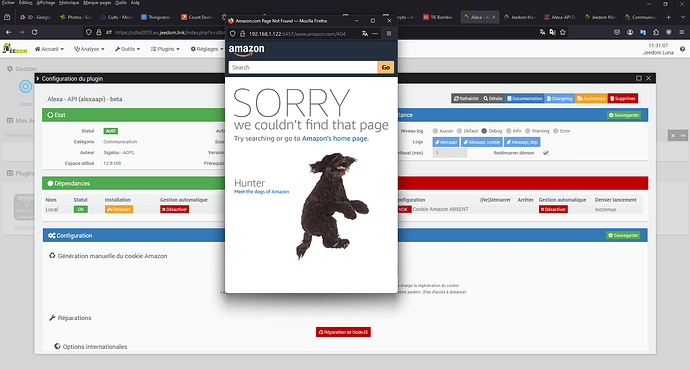Click the Jeedom logo
Screen dimensions: 690x369
pyautogui.click(x=15, y=49)
